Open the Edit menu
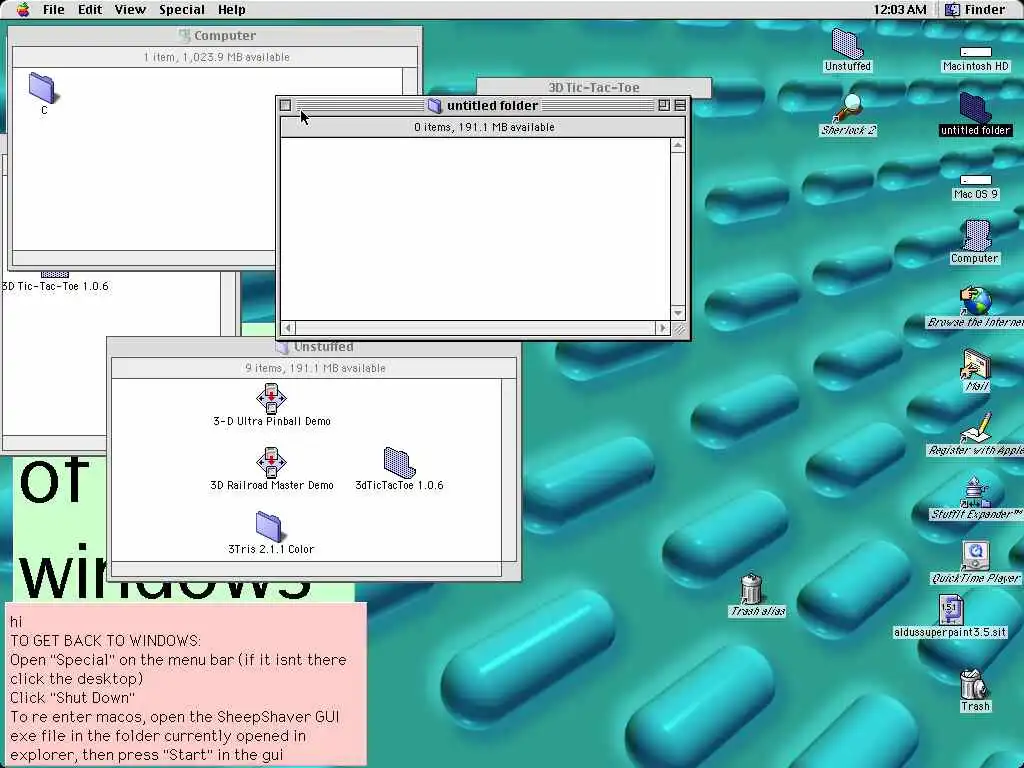 pos(89,10)
